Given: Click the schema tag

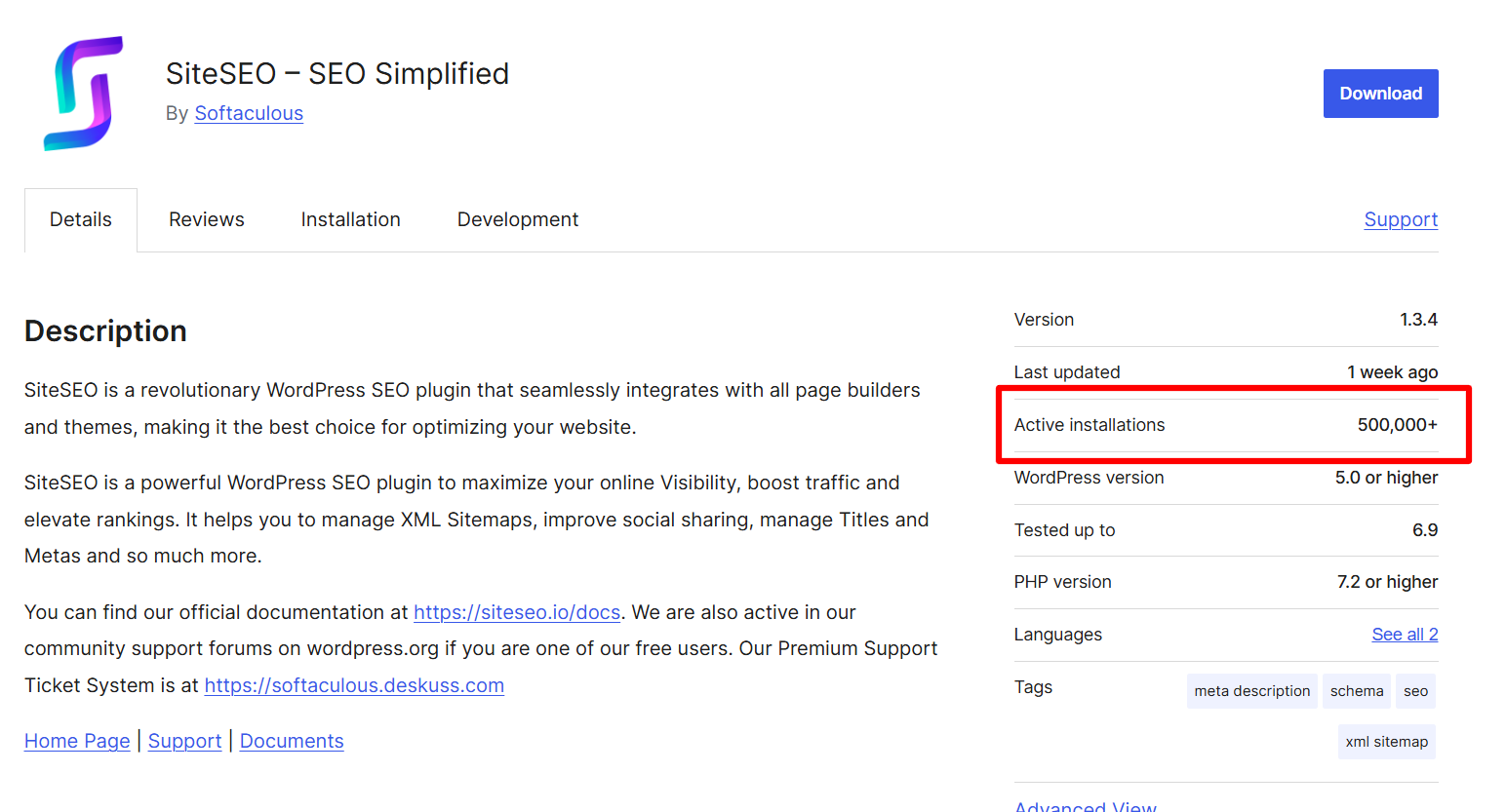Looking at the screenshot, I should coord(1356,690).
